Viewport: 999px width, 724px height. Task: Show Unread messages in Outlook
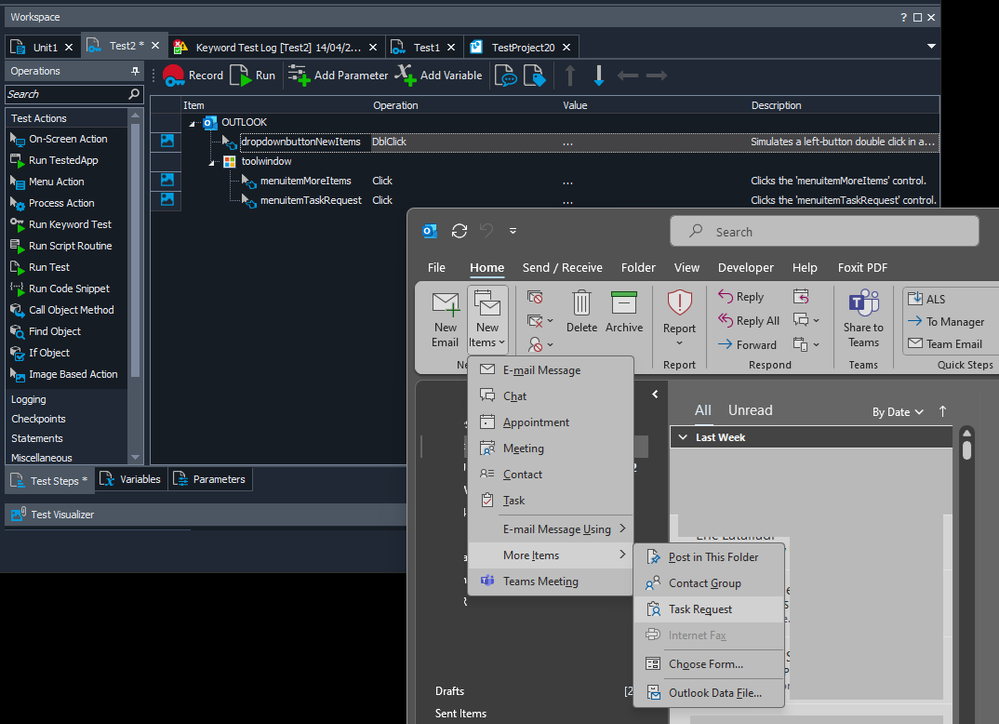point(750,410)
